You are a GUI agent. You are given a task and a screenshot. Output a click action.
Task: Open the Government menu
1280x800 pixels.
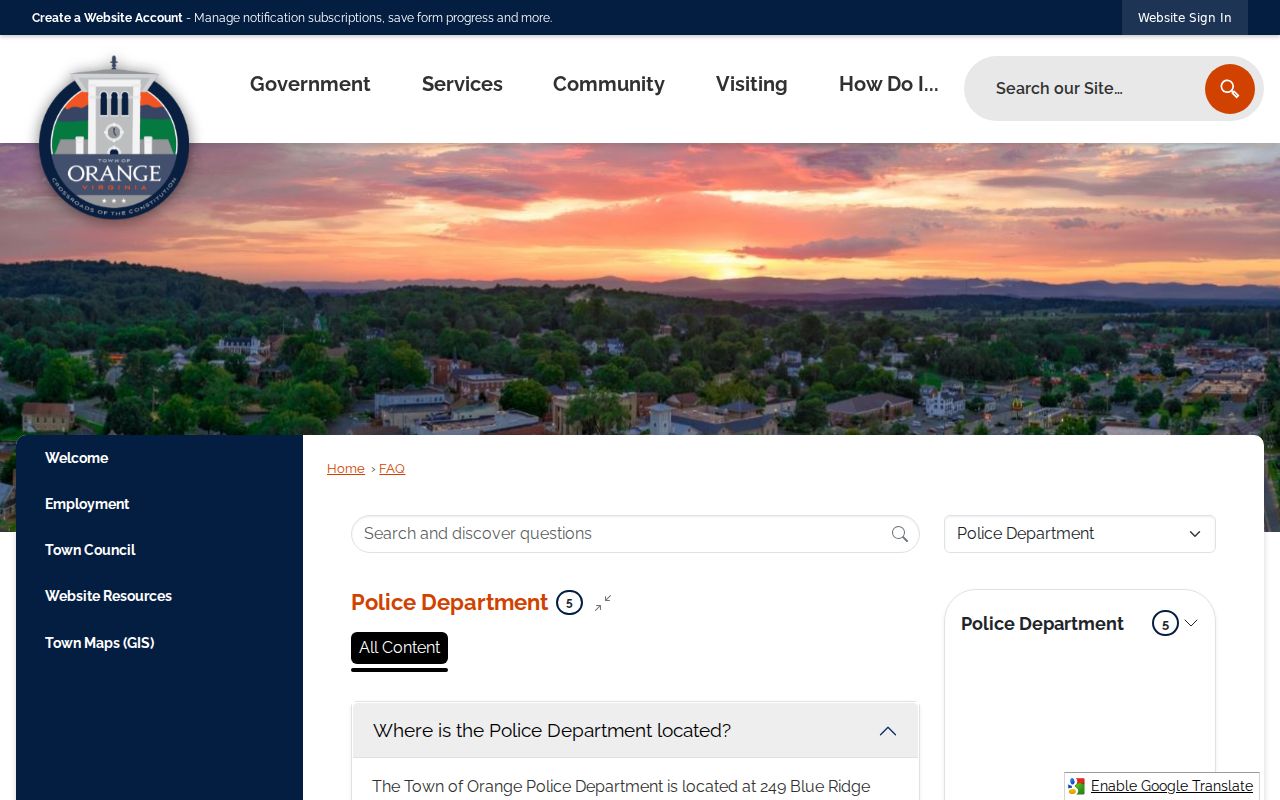pyautogui.click(x=310, y=84)
